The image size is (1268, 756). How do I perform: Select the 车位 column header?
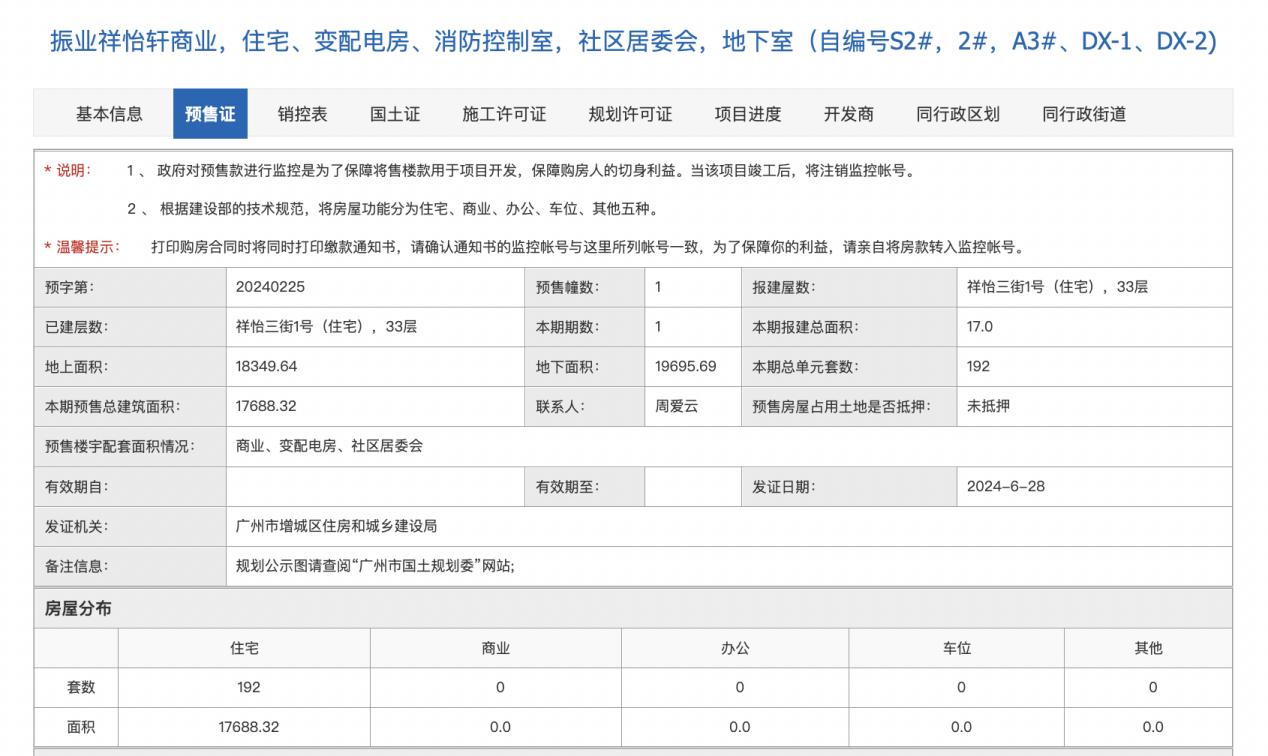[x=957, y=648]
